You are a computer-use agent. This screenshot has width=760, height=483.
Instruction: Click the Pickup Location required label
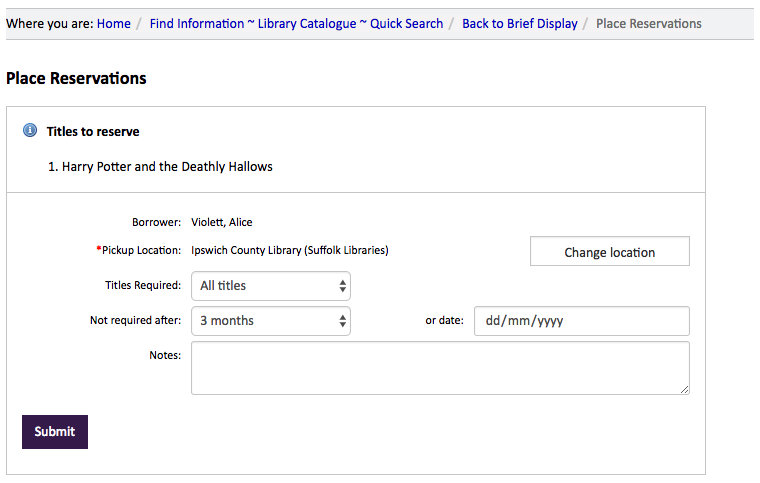(x=140, y=250)
